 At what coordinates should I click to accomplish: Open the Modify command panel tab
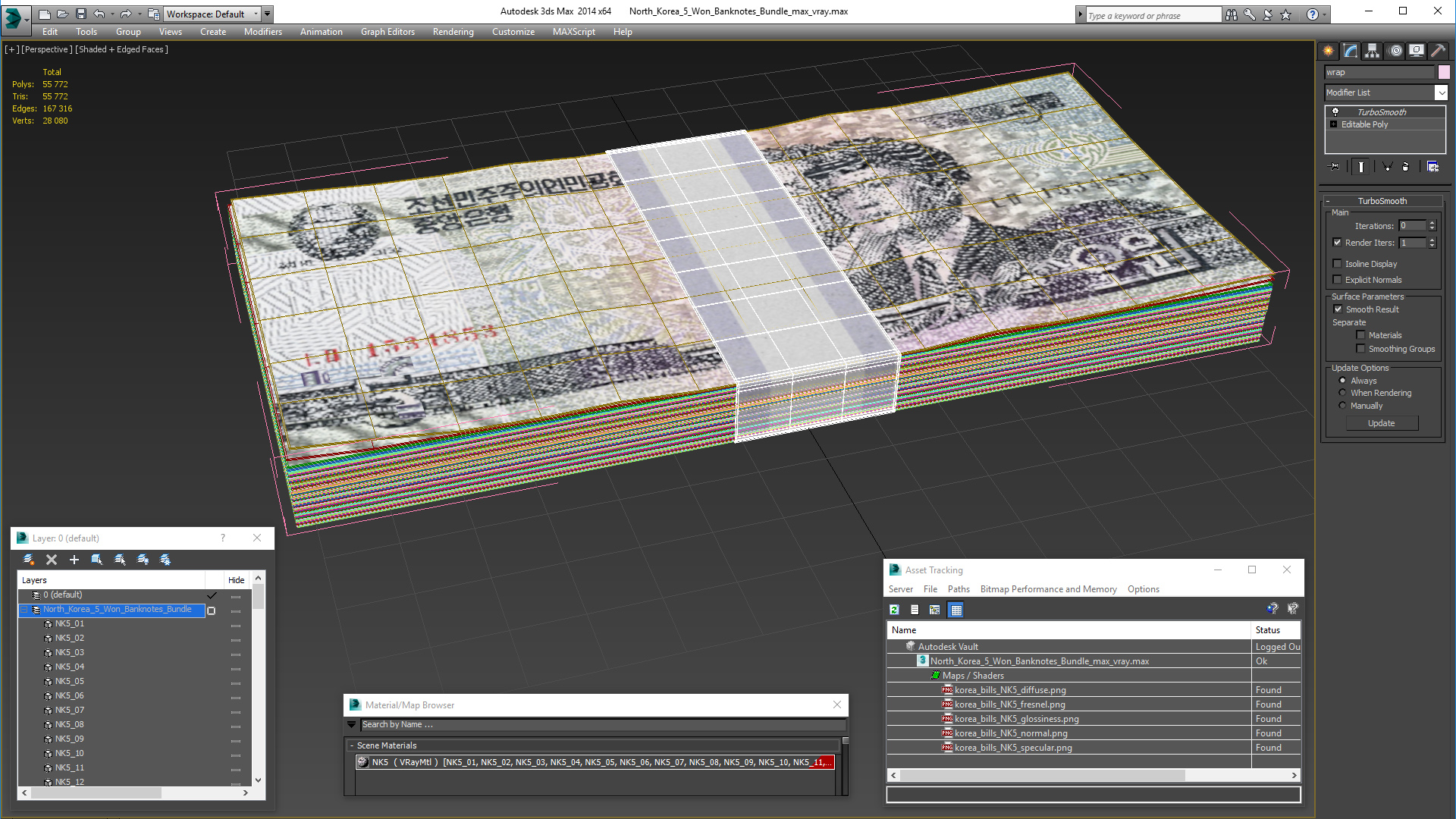(x=1351, y=51)
